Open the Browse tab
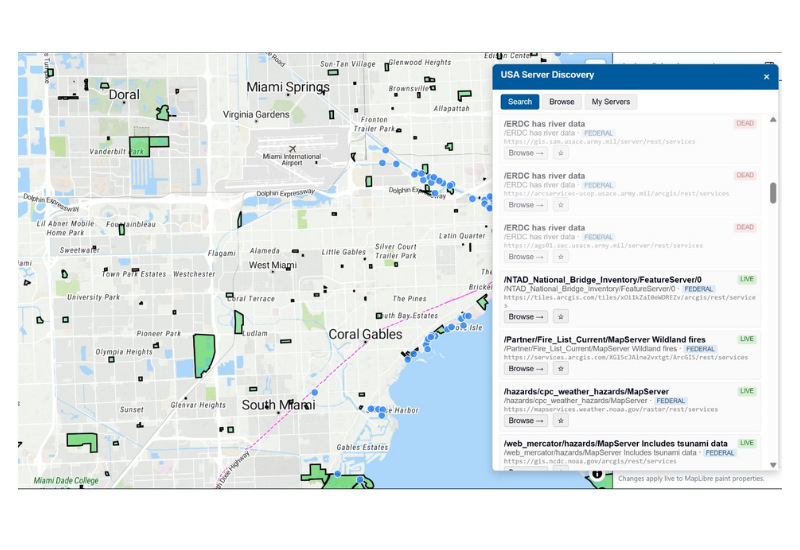The height and width of the screenshot is (550, 800). [562, 102]
